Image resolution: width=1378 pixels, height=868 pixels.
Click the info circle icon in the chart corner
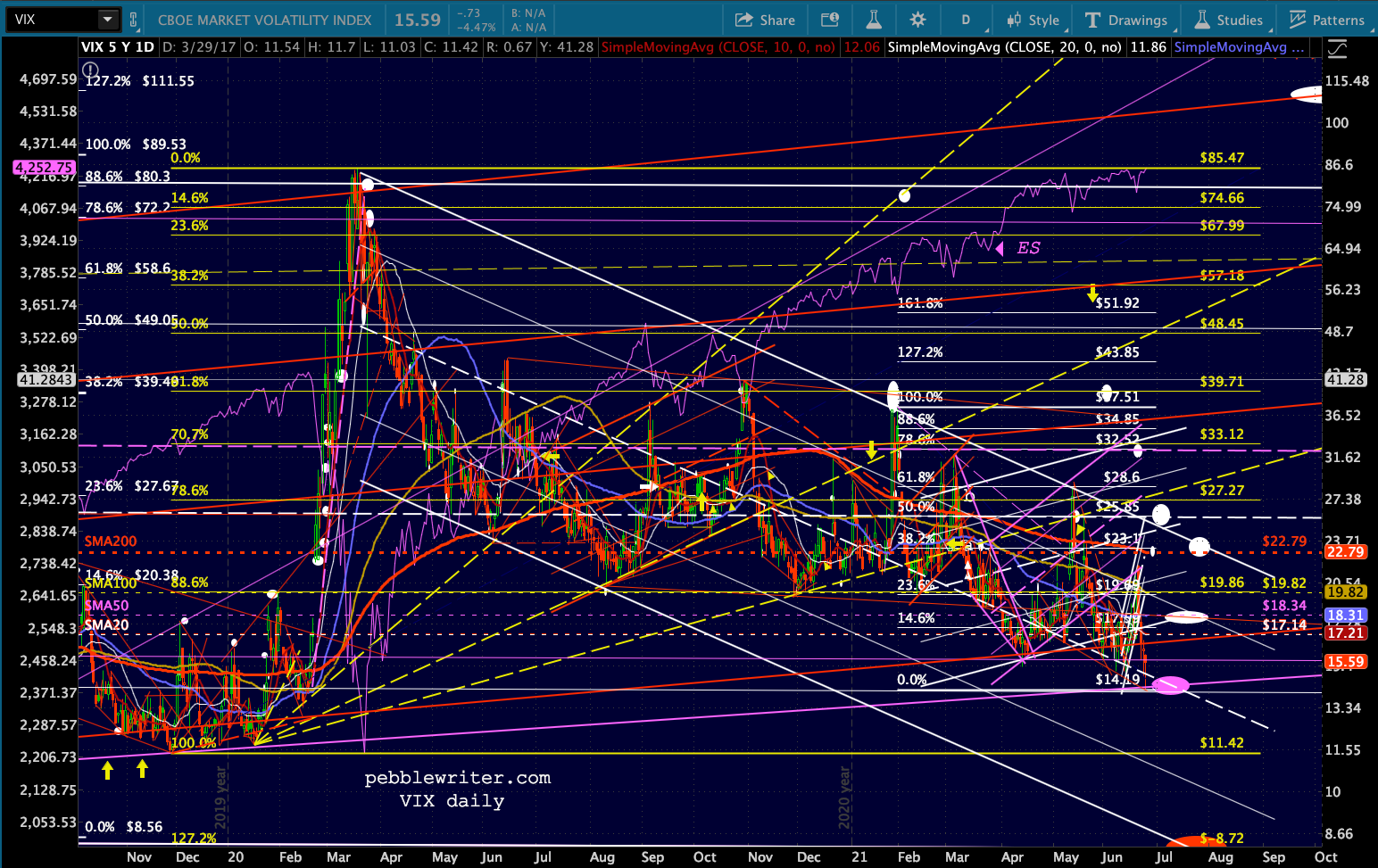click(91, 70)
